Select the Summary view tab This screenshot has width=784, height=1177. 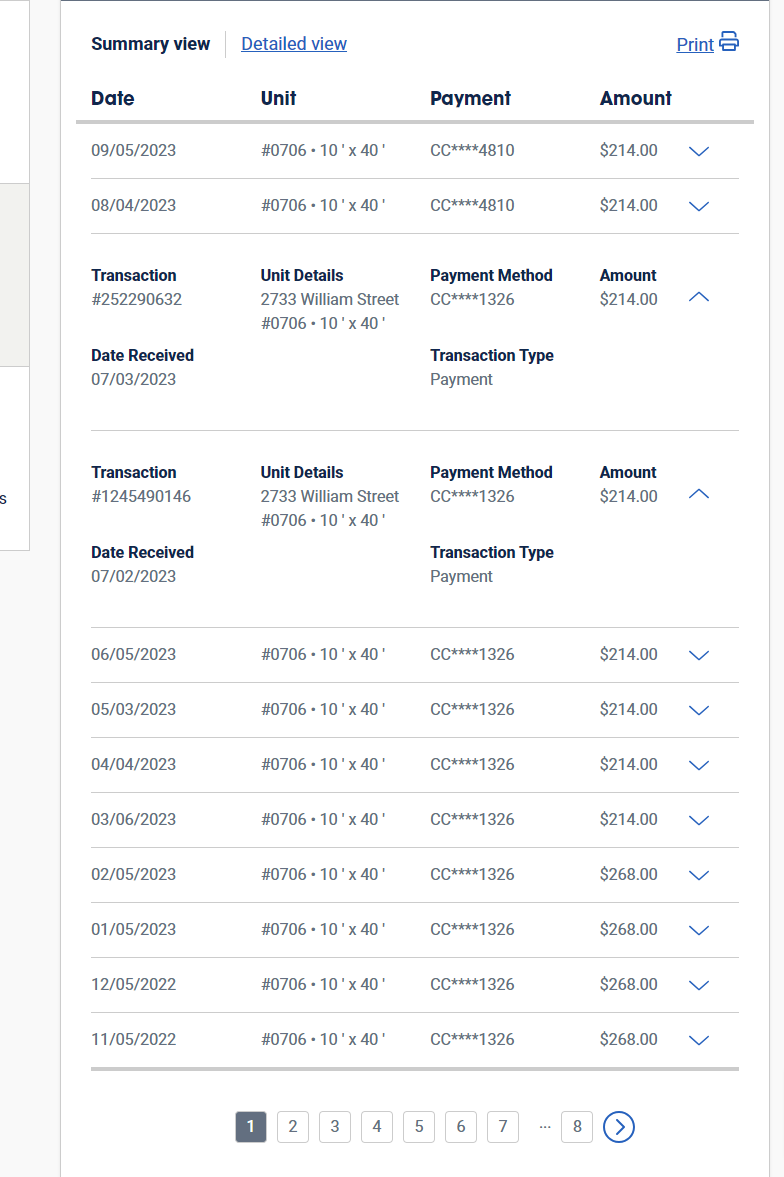pos(151,44)
